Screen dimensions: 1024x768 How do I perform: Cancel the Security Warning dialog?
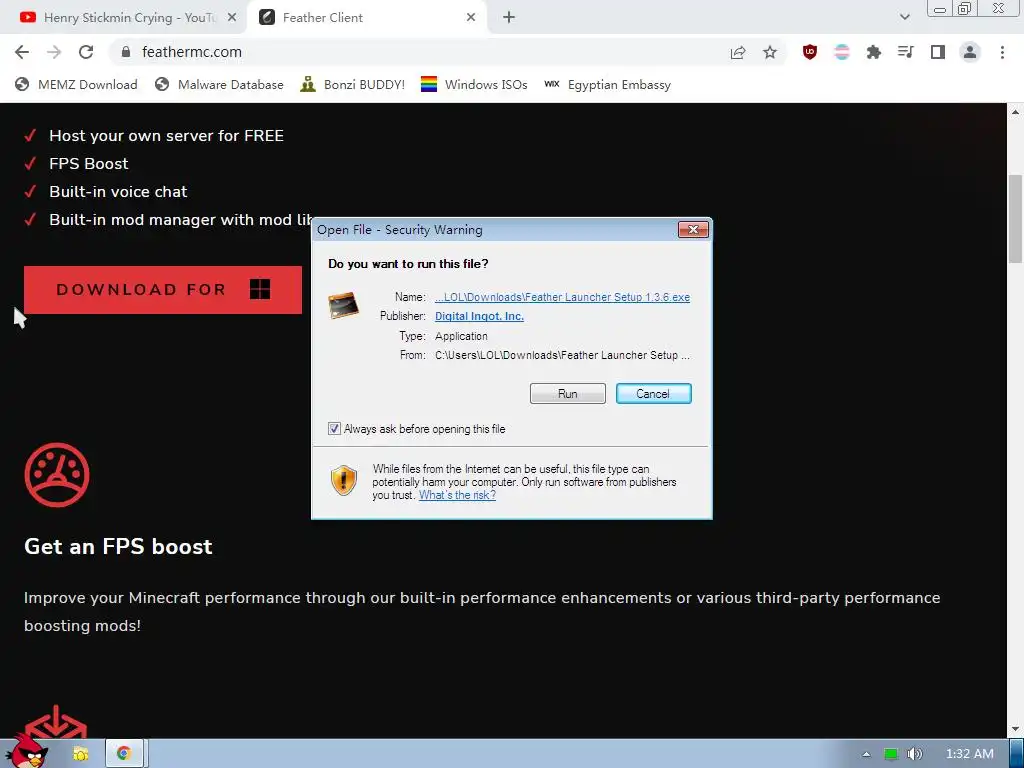coord(653,394)
